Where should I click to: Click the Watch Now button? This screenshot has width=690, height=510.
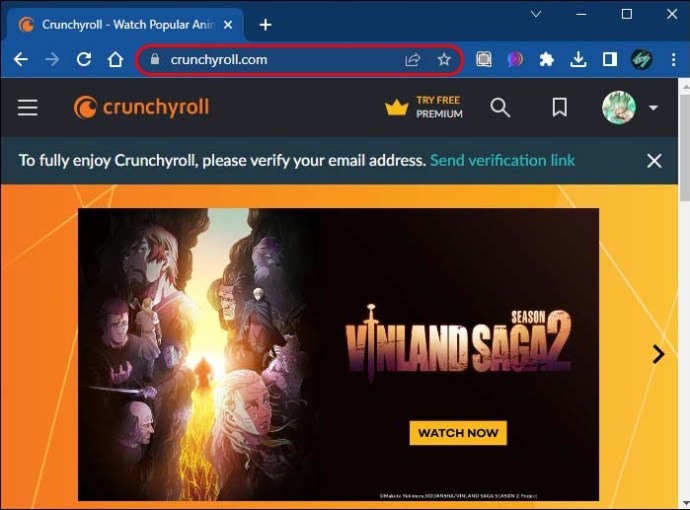pyautogui.click(x=458, y=433)
